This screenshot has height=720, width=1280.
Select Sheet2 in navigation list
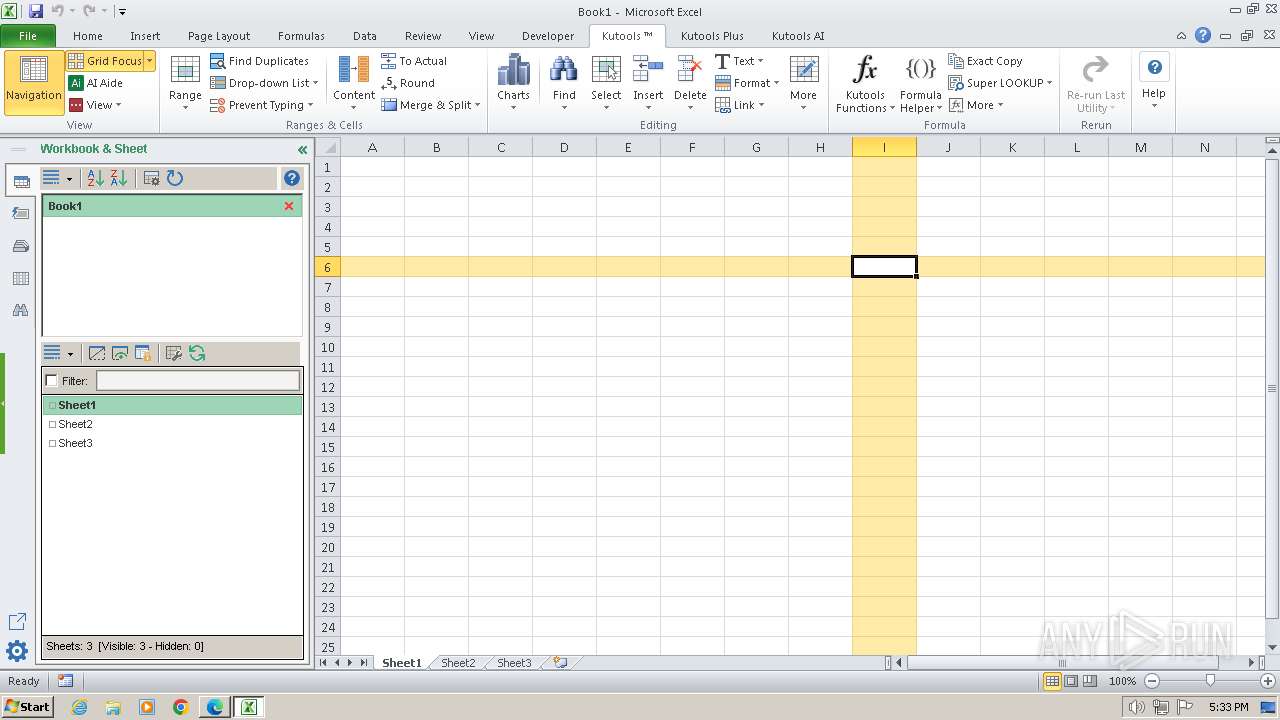point(172,424)
